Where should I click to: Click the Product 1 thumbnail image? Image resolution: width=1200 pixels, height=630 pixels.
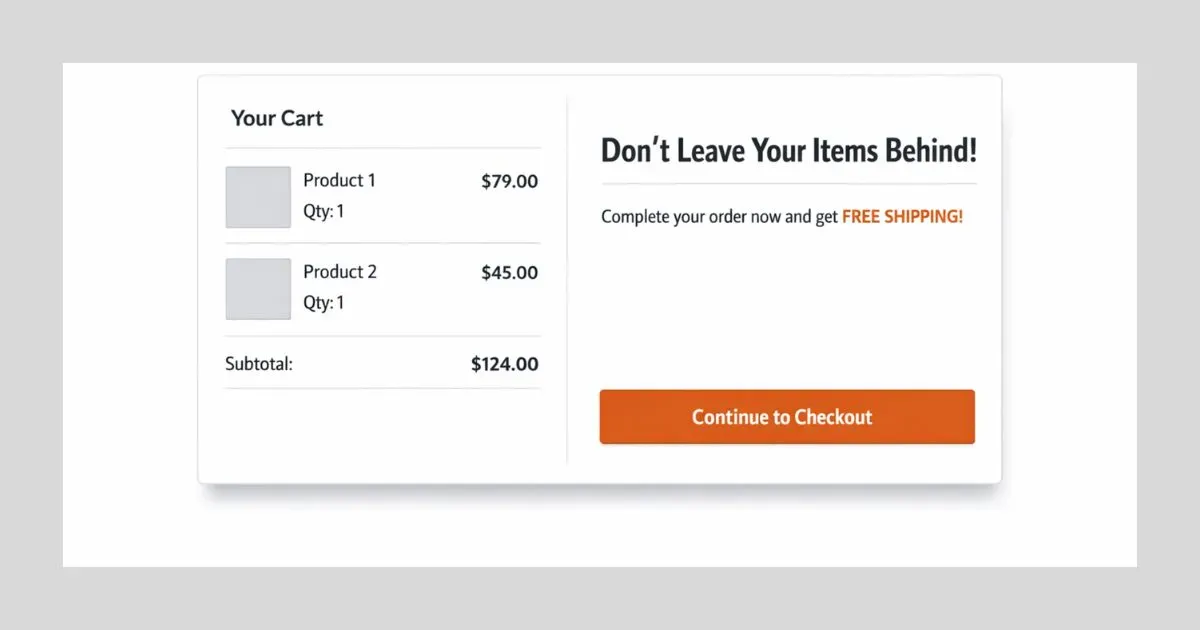pyautogui.click(x=258, y=196)
